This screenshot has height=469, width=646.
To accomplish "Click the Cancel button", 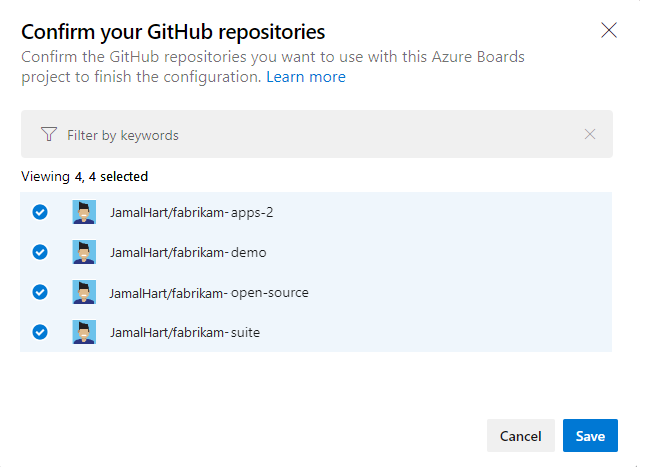I will click(520, 436).
